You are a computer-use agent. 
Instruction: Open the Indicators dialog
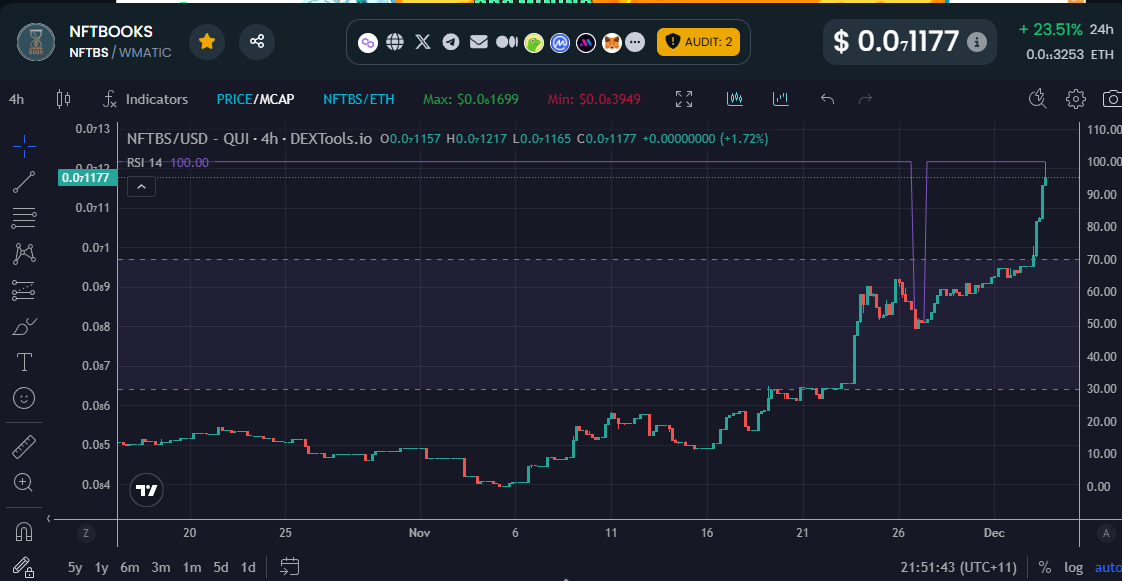145,99
